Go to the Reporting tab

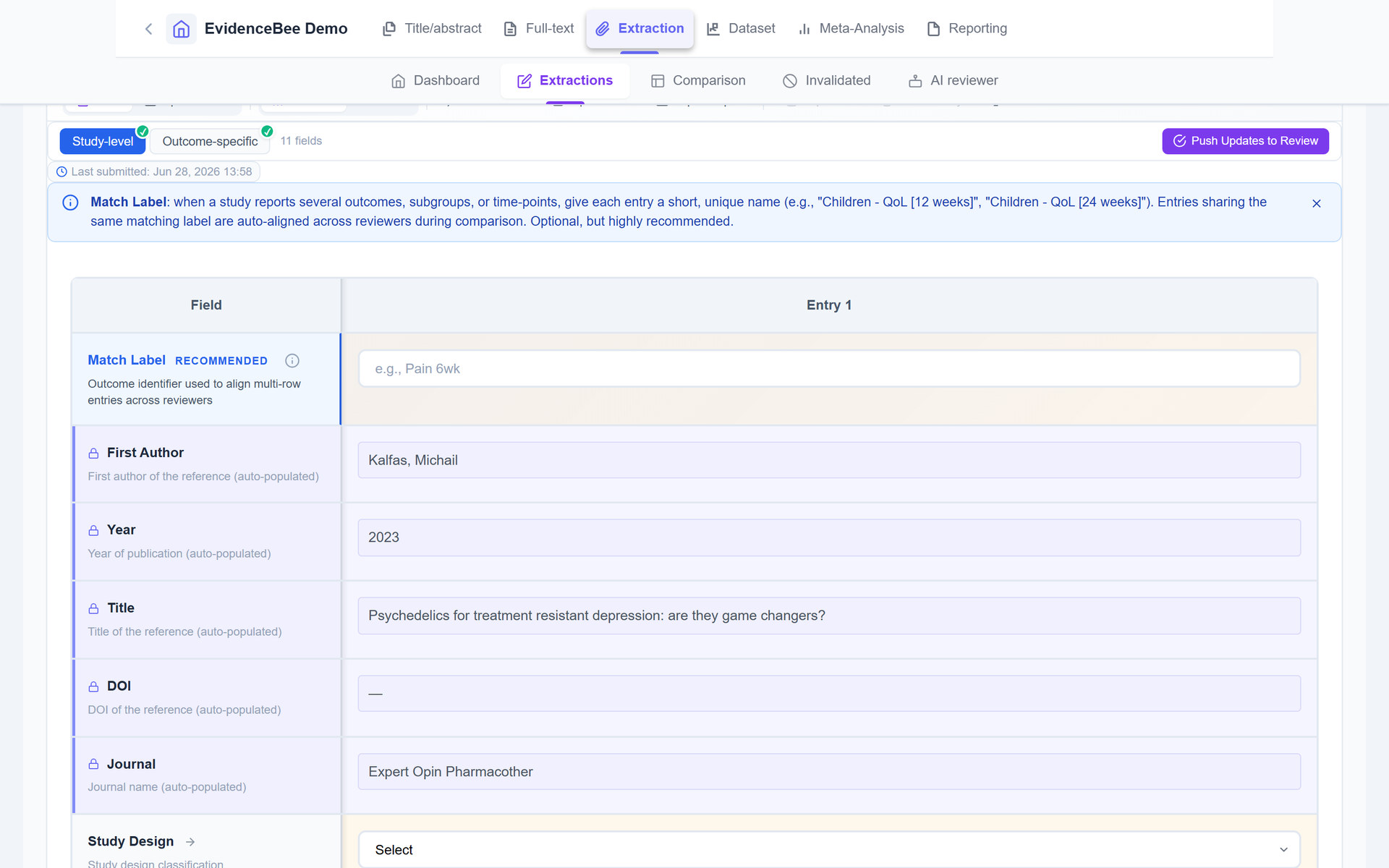coord(967,29)
